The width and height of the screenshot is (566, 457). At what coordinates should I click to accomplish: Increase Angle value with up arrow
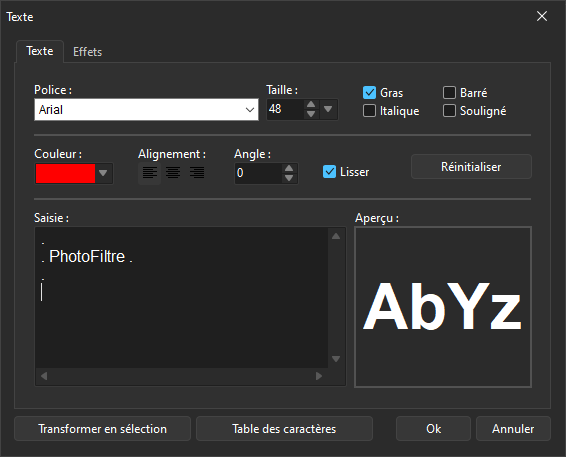coord(289,169)
